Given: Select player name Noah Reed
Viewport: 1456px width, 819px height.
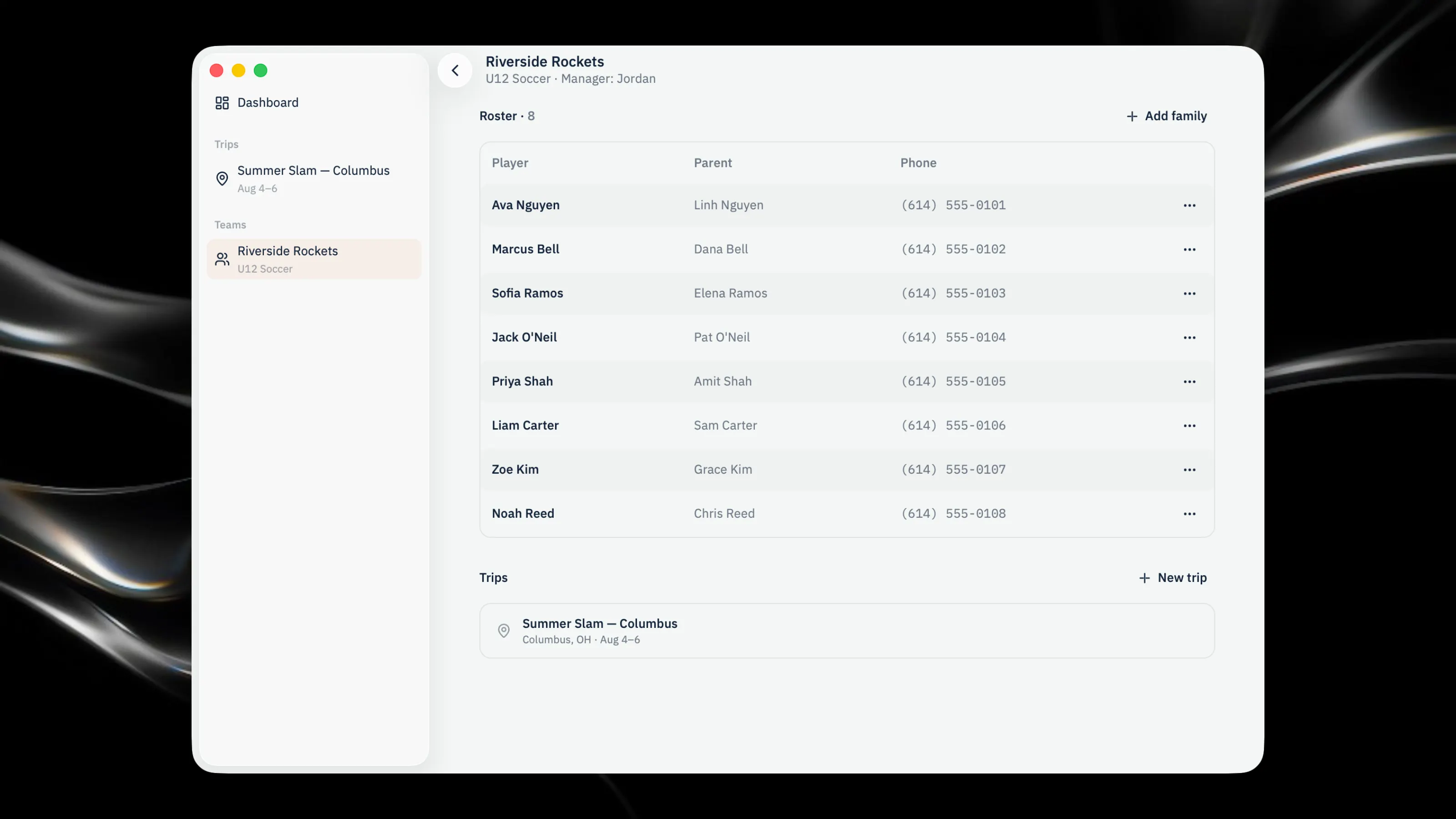Looking at the screenshot, I should tap(523, 514).
